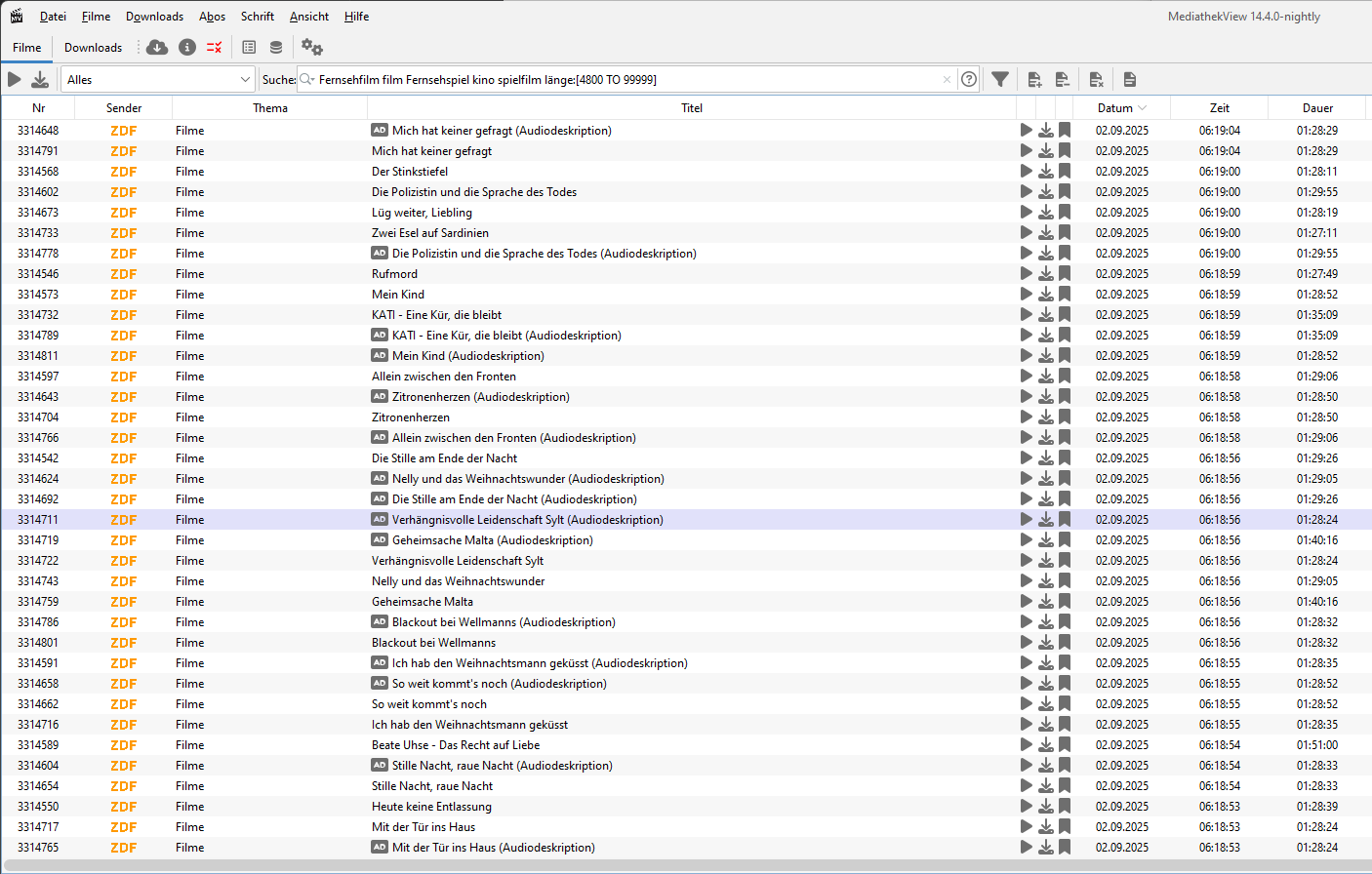1372x874 pixels.
Task: Open the Hilfe menu
Action: [x=356, y=17]
